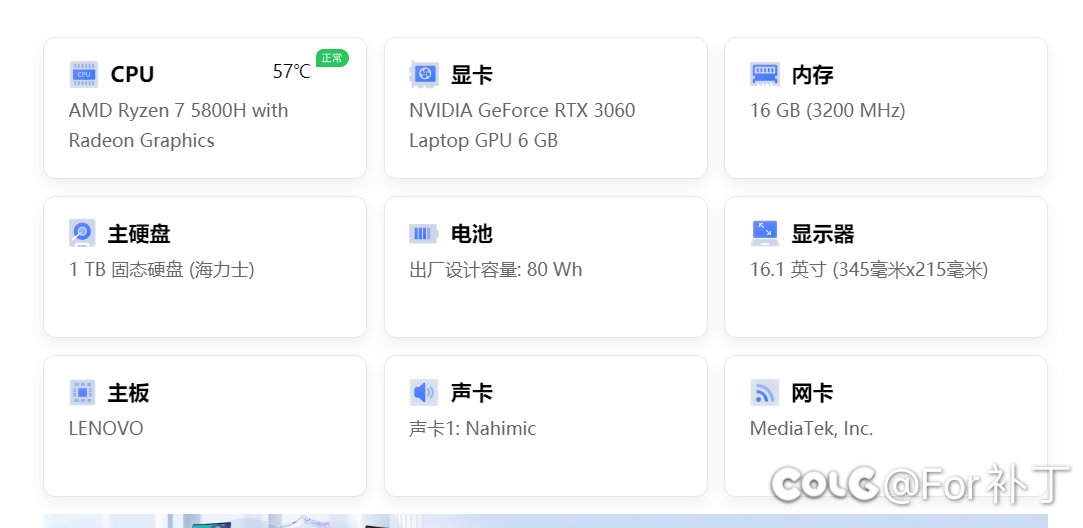Click the graphics card (显卡) icon
The height and width of the screenshot is (528, 1083).
click(423, 74)
